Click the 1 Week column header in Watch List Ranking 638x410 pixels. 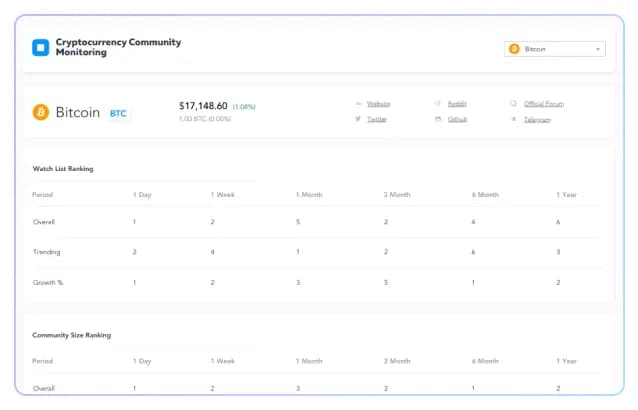pyautogui.click(x=223, y=195)
